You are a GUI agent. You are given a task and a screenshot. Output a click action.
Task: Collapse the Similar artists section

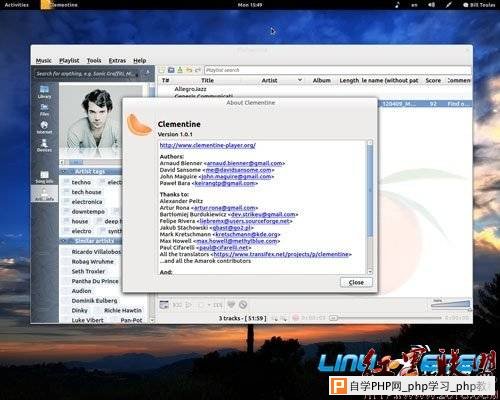64,241
